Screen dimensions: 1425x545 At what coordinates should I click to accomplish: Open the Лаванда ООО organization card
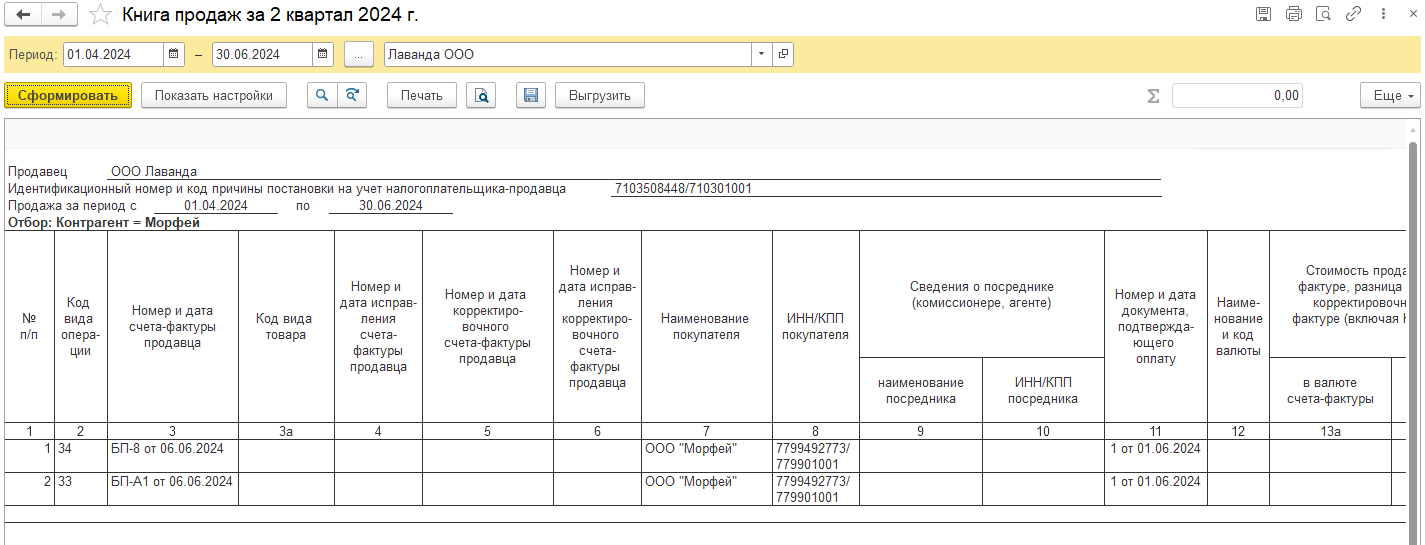[x=783, y=54]
